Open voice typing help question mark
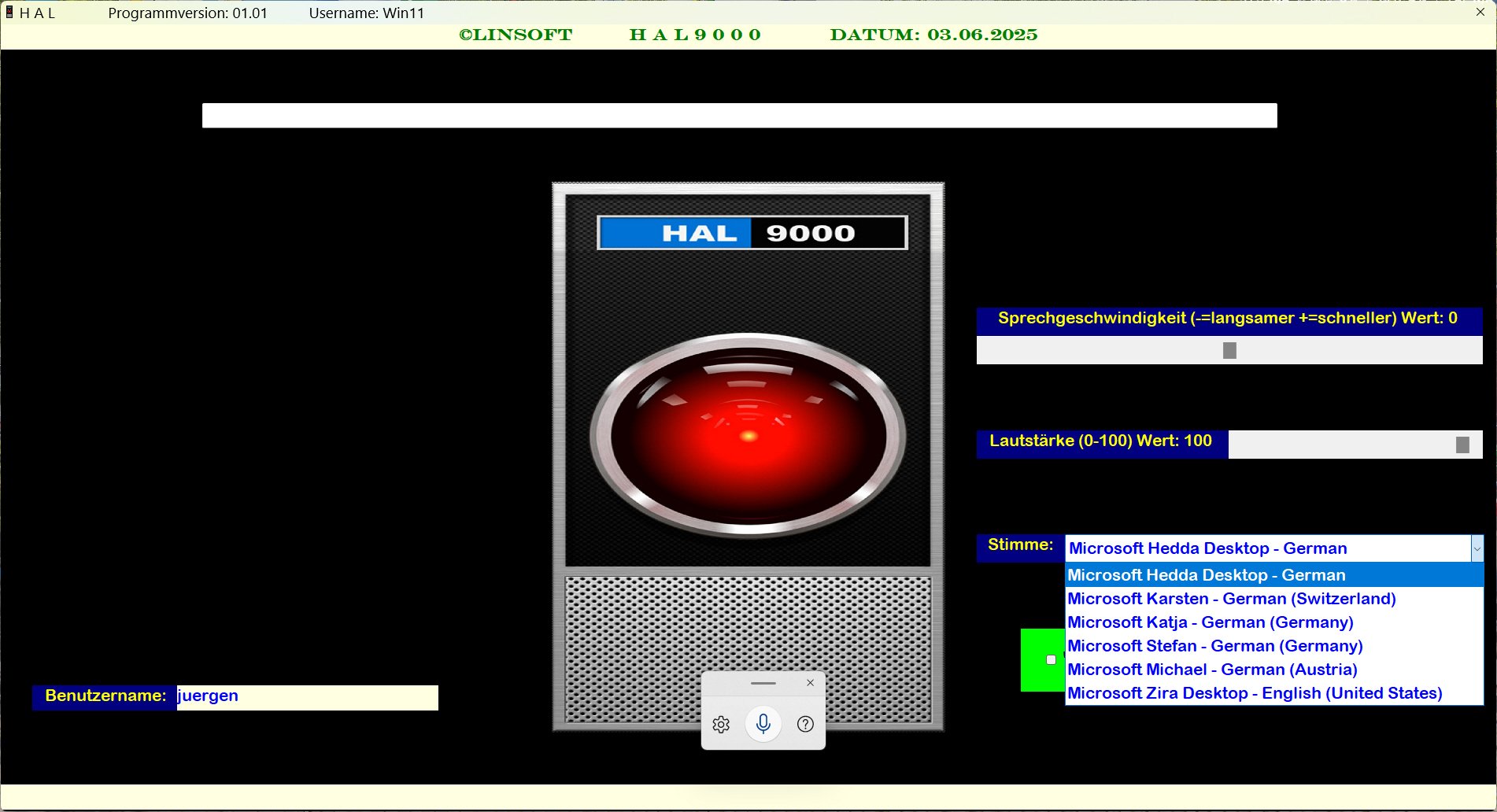This screenshot has width=1497, height=812. click(805, 725)
